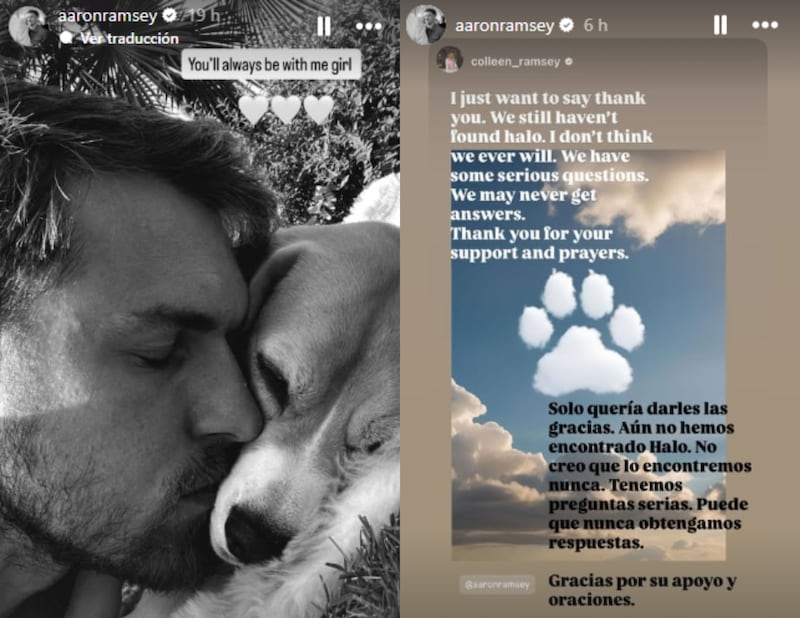
Task: Open aaronramsey avatar on right story
Action: point(426,24)
